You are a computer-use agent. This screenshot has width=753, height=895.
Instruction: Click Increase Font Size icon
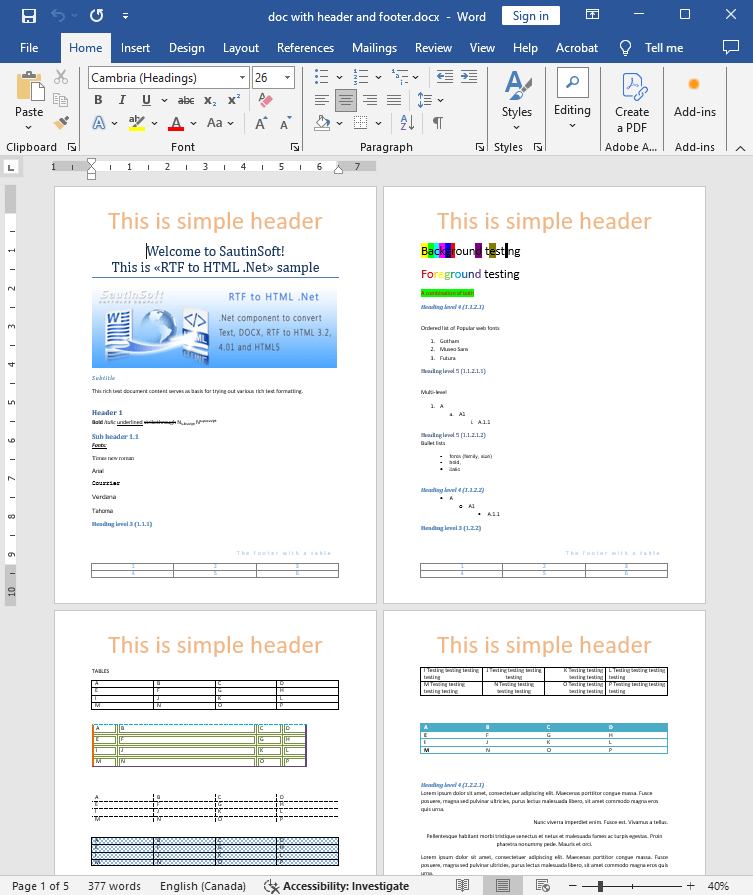tap(260, 123)
